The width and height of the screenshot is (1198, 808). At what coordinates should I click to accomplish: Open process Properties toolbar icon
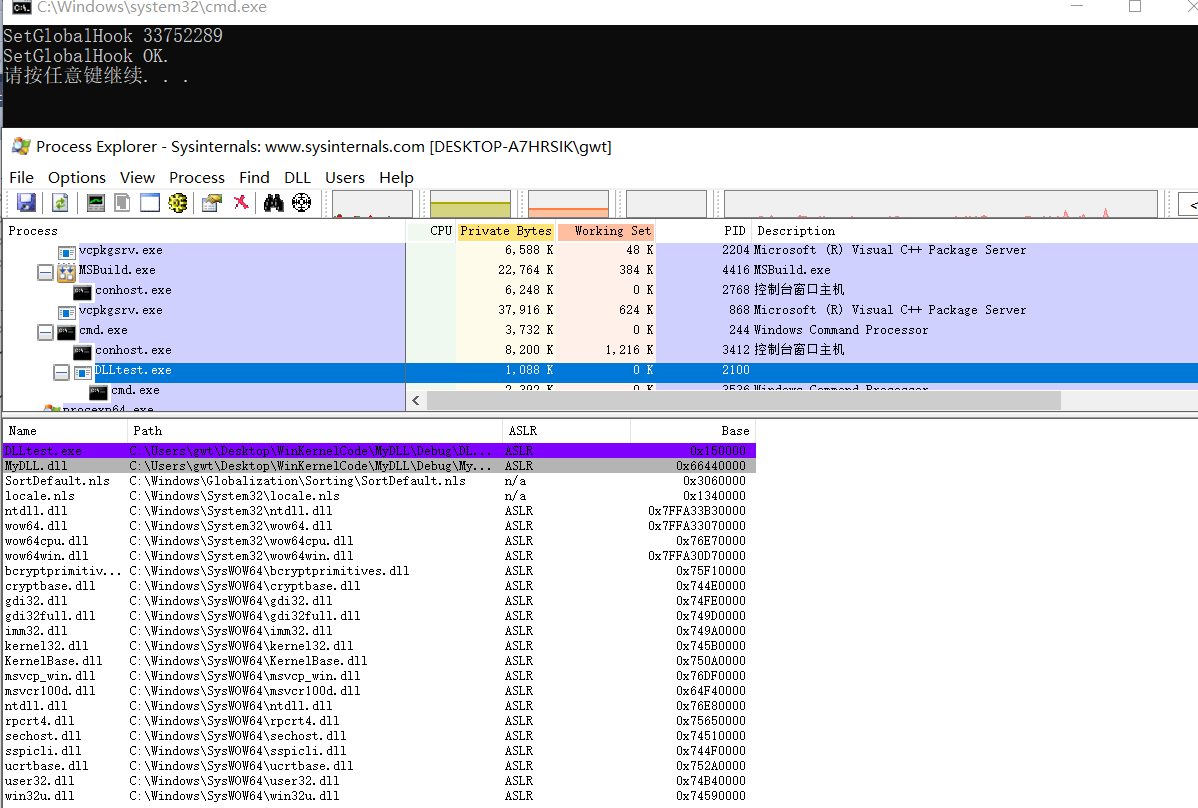tap(211, 203)
